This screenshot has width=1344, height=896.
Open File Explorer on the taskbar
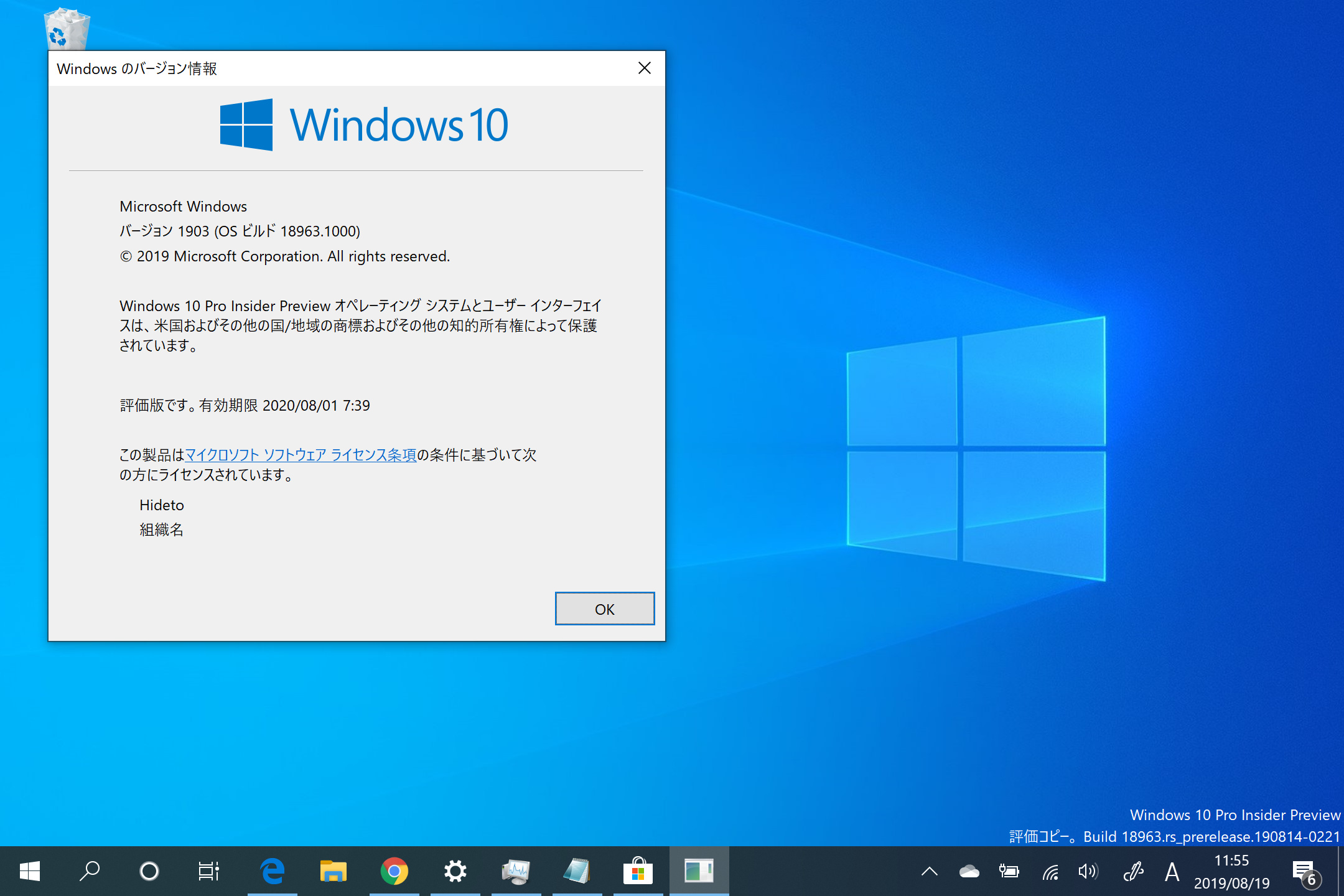point(334,871)
